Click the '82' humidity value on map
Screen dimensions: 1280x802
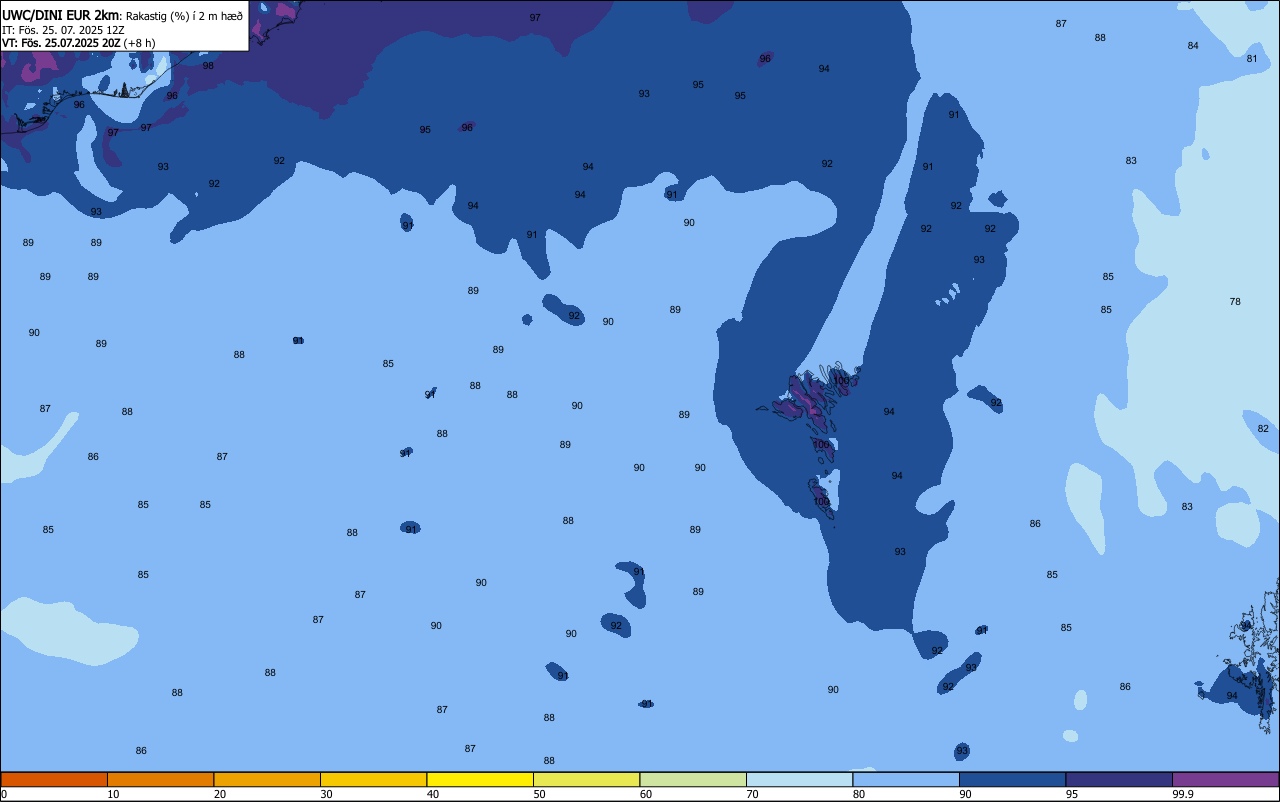[1263, 429]
